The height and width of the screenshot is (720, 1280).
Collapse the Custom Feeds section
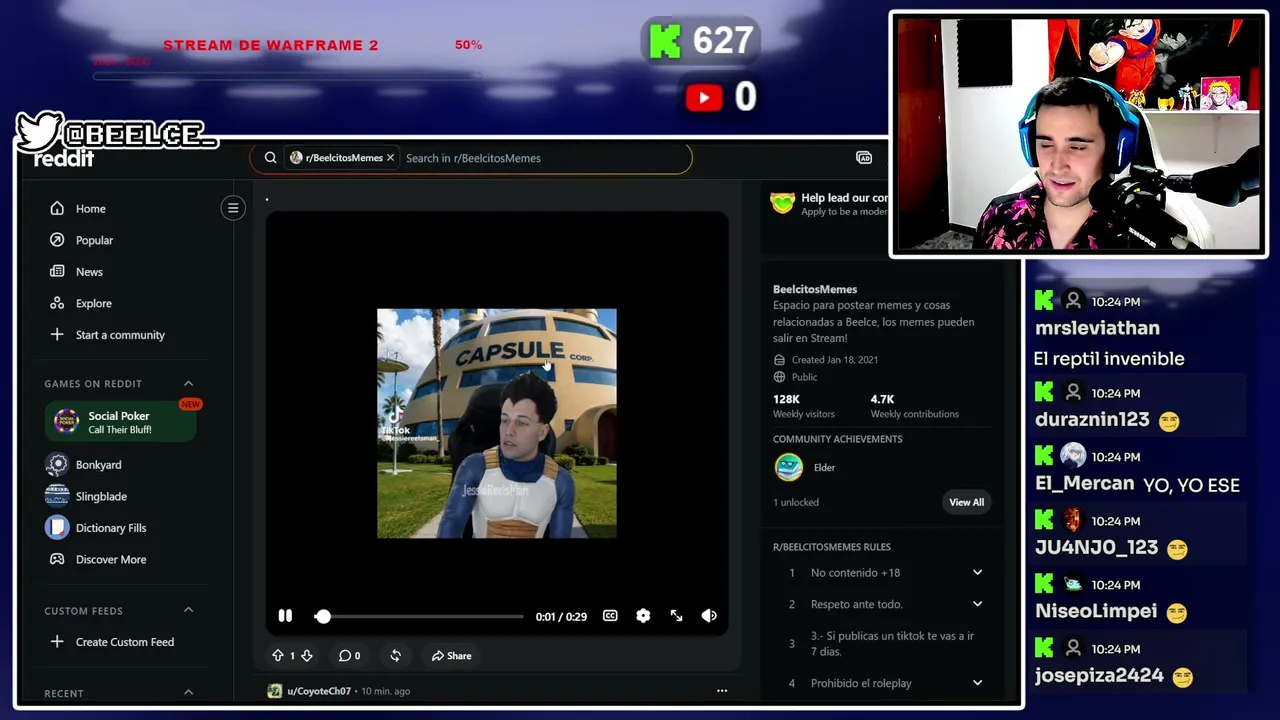pyautogui.click(x=188, y=610)
